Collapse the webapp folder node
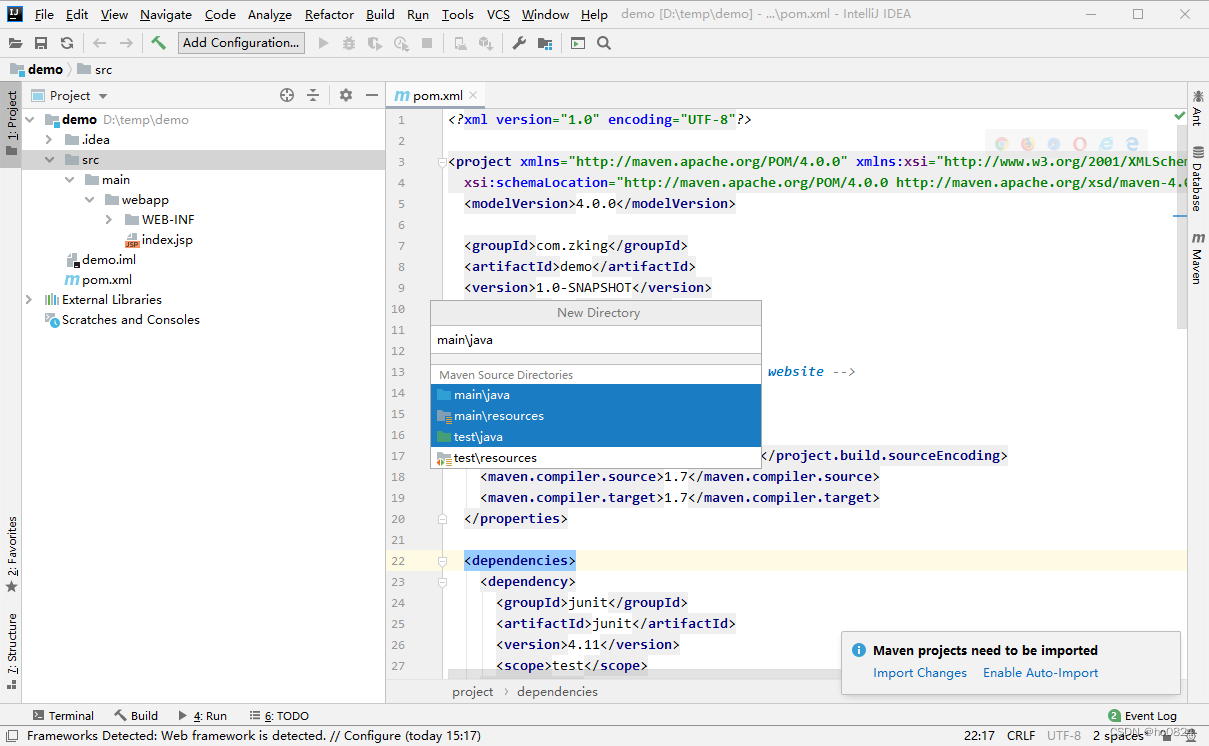1209x746 pixels. click(89, 200)
